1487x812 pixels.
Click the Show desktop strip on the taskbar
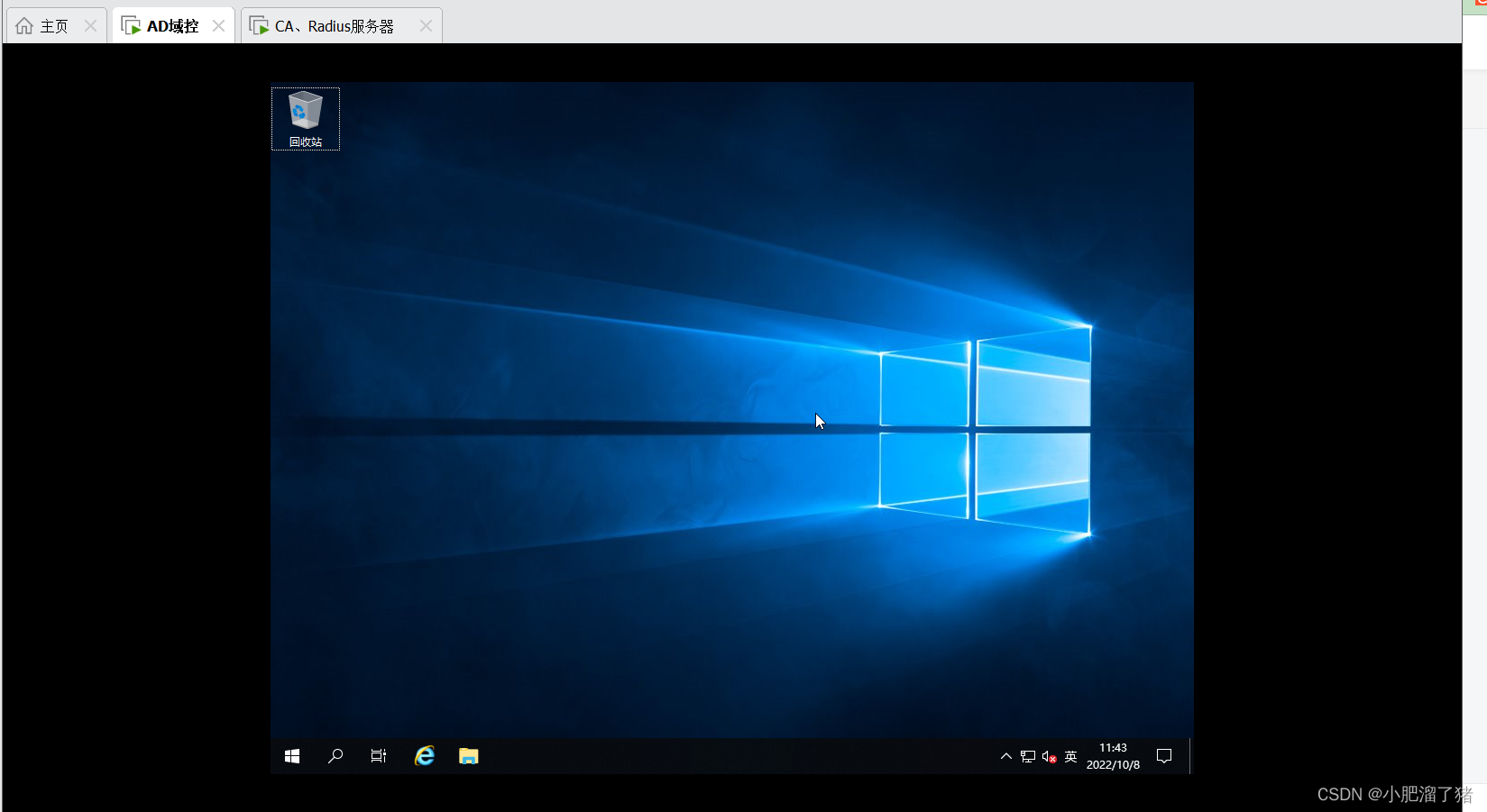pyautogui.click(x=1190, y=756)
